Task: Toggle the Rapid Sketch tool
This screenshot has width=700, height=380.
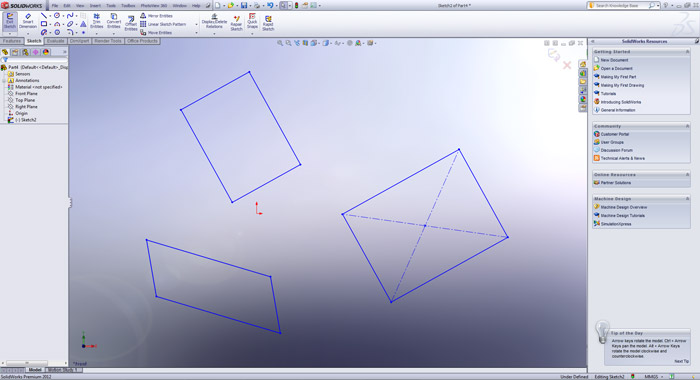Action: point(268,23)
